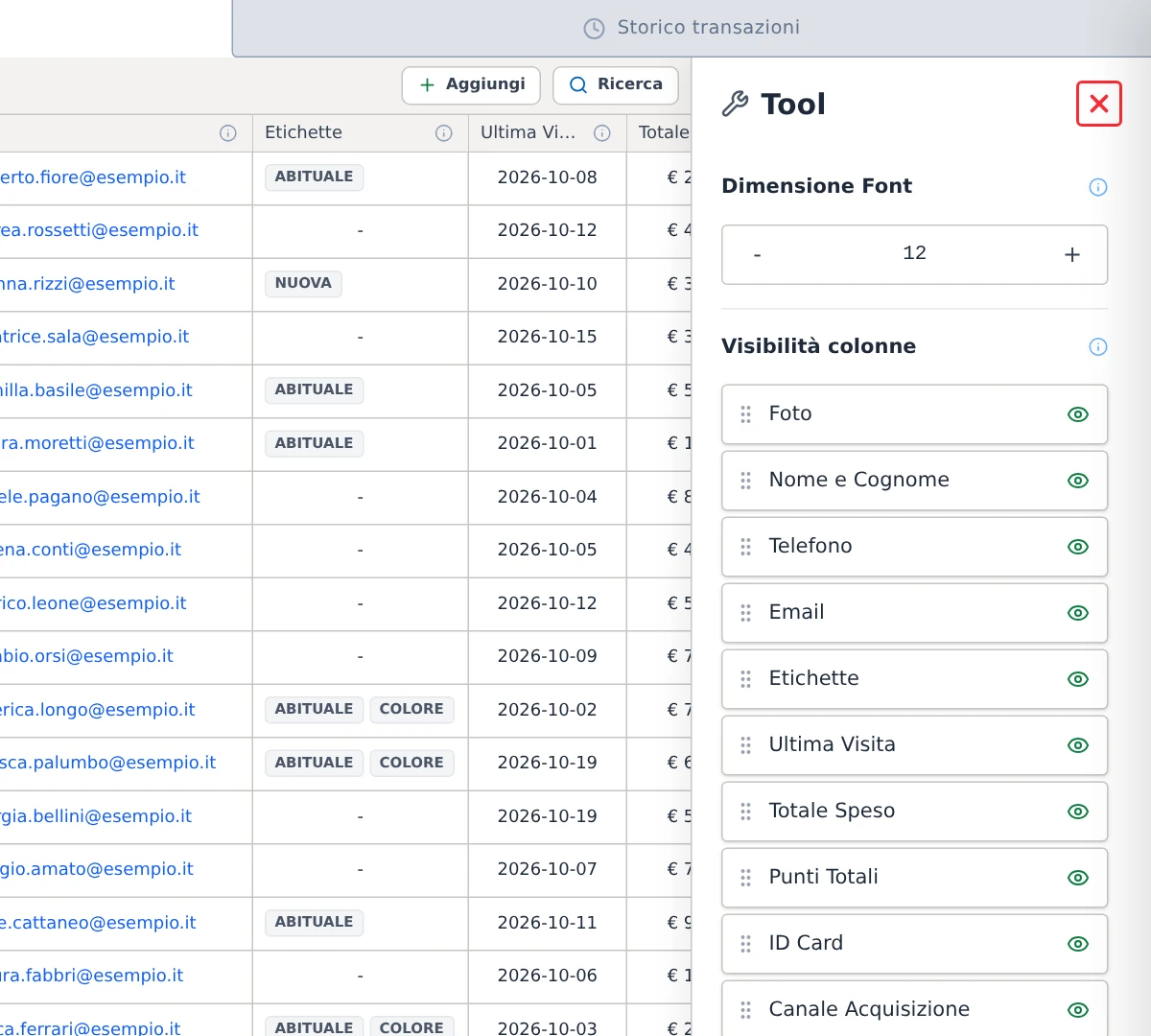Click the clock icon beside Storico transazioni
The height and width of the screenshot is (1036, 1151).
pos(595,29)
